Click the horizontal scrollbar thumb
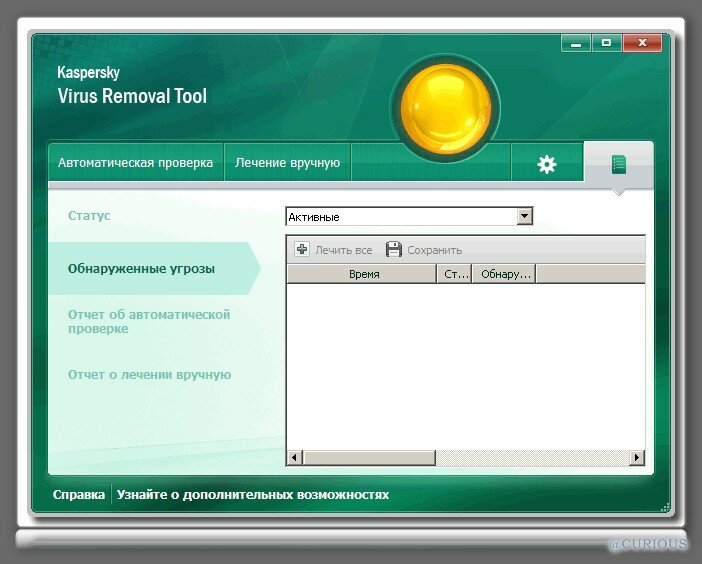702x564 pixels. 369,457
